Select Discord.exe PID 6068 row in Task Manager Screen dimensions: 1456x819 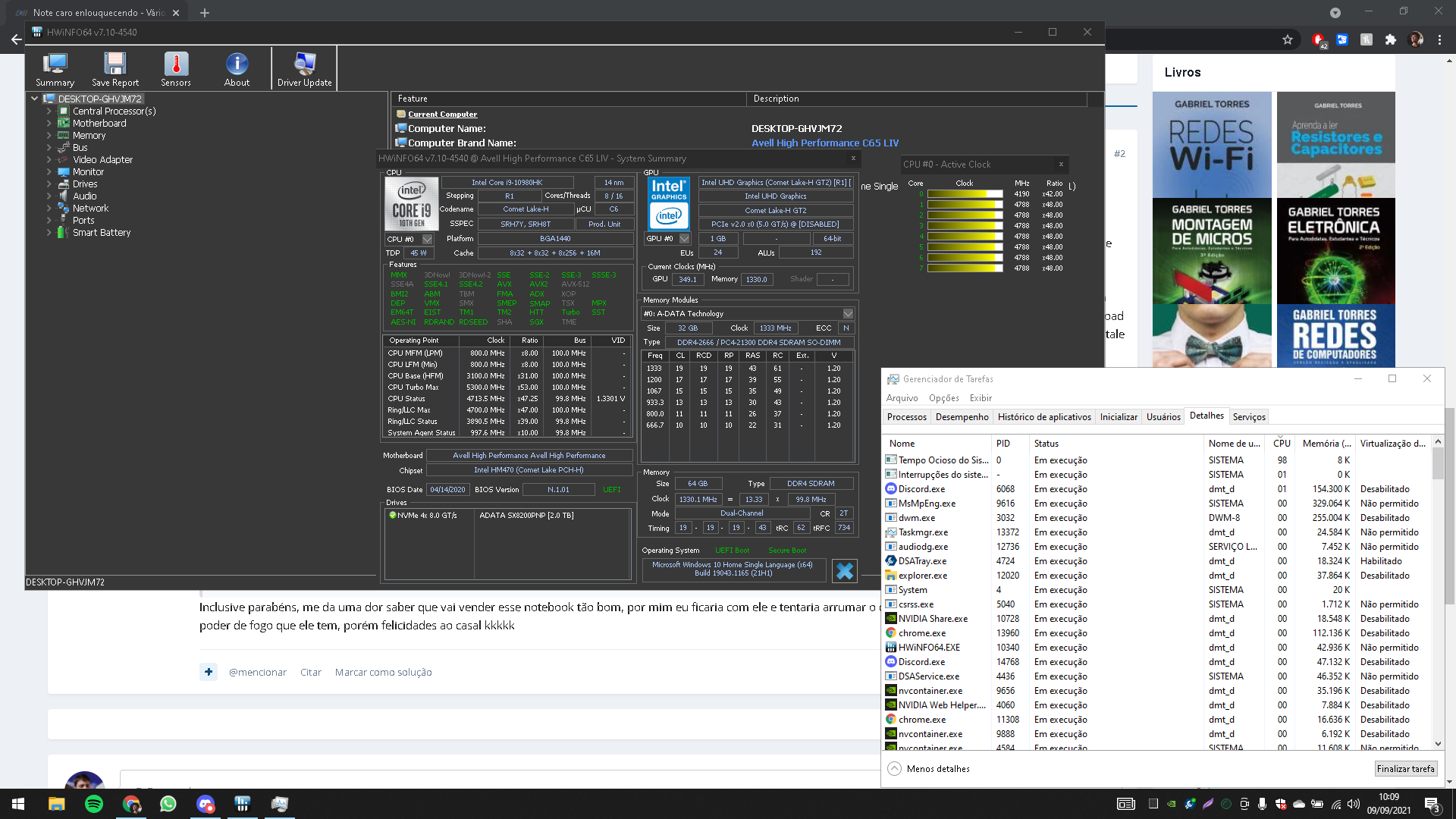click(1156, 489)
